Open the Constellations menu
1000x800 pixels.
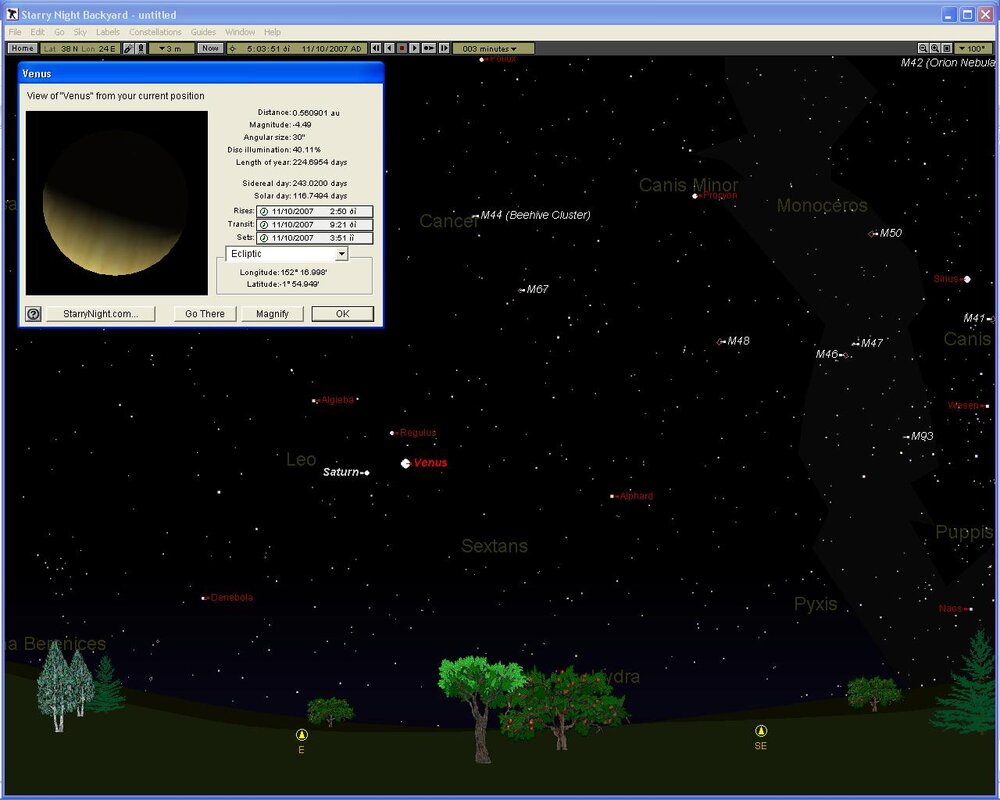click(x=155, y=32)
